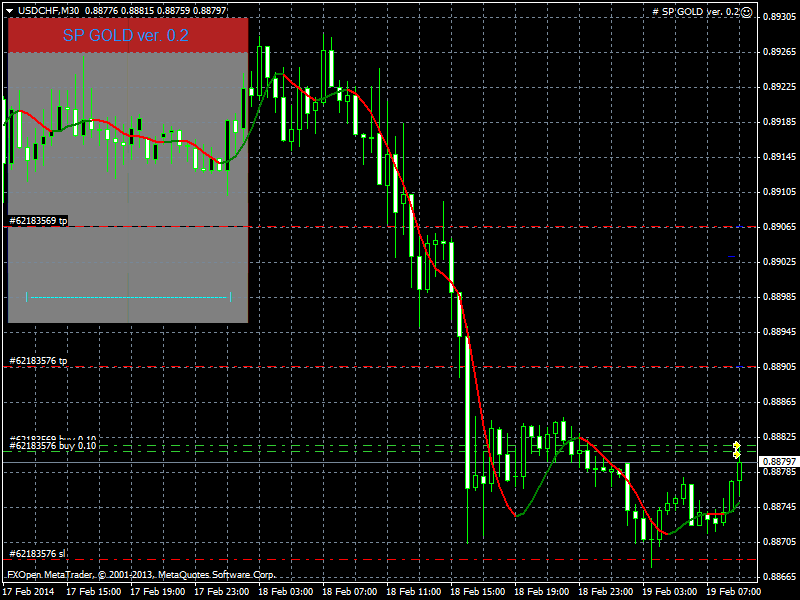Image resolution: width=800 pixels, height=600 pixels.
Task: Click the '18 Feb 23:00' time axis label
Action: coord(606,592)
